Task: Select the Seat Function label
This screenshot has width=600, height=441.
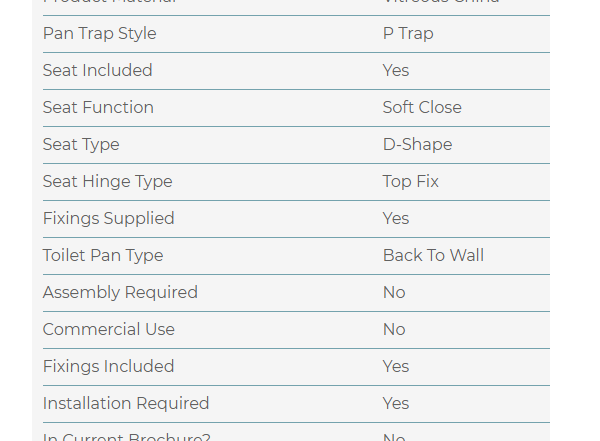Action: (98, 108)
